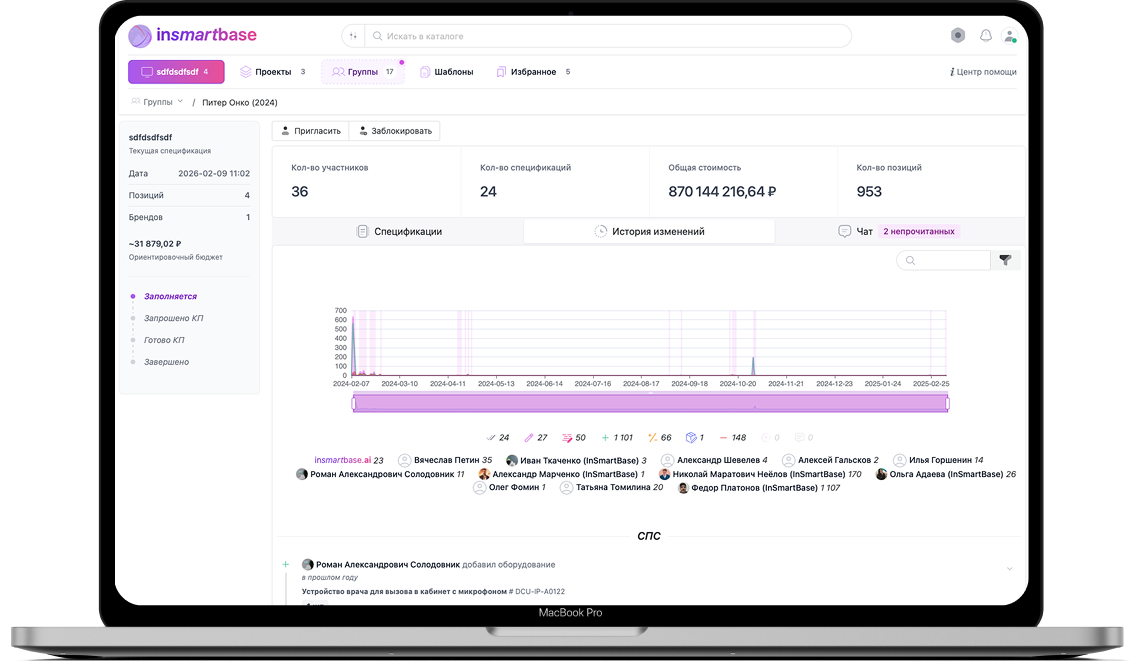Open the notifications bell
The height and width of the screenshot is (663, 1135).
[985, 35]
